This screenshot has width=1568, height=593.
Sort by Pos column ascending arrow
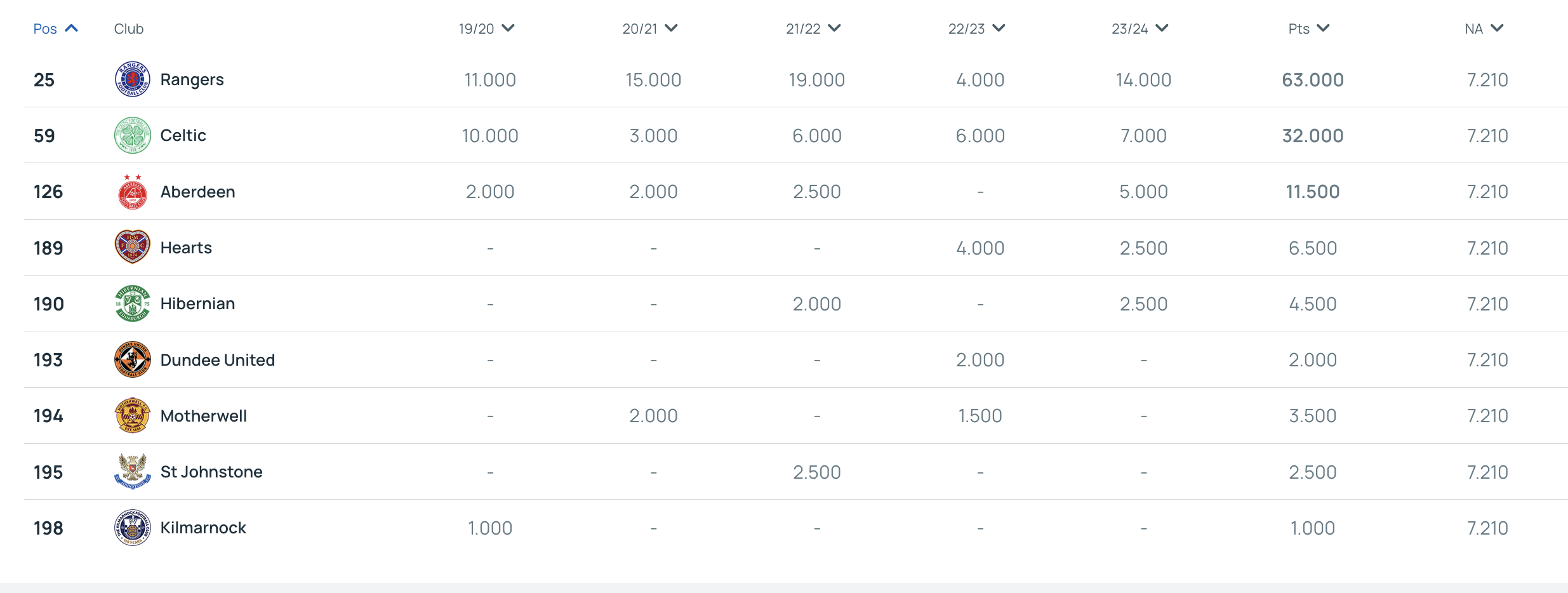click(x=72, y=28)
